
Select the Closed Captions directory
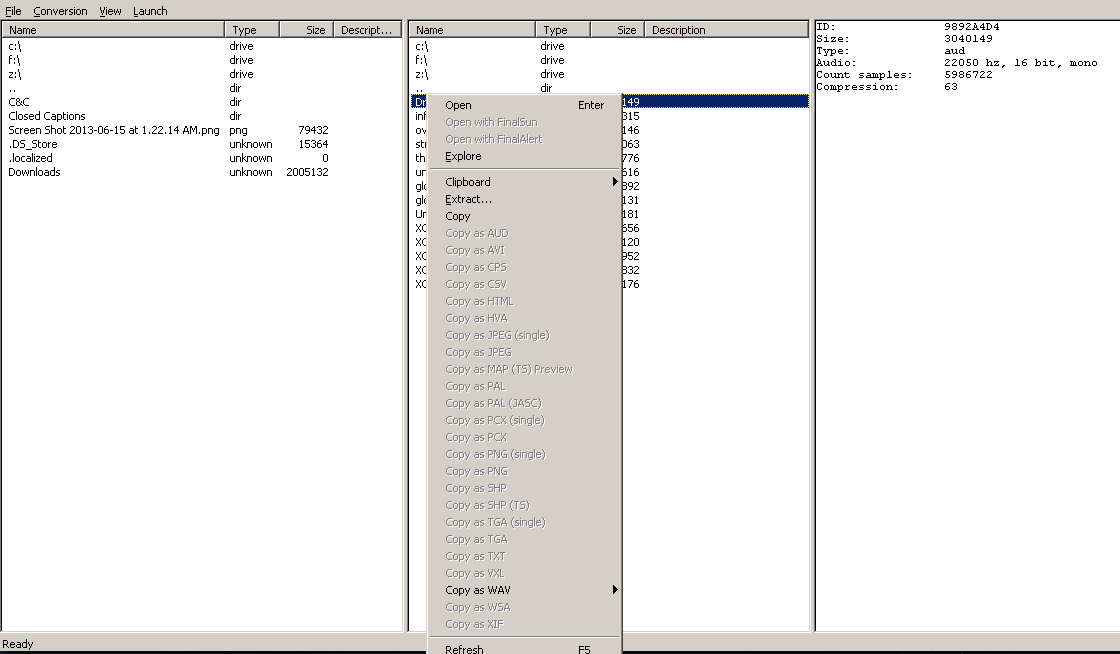click(x=47, y=116)
